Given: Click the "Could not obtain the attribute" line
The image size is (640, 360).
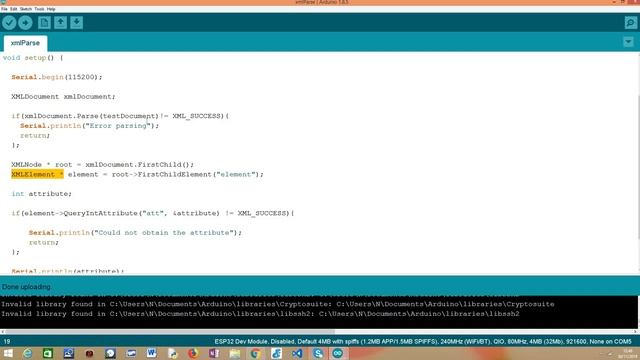Looking at the screenshot, I should coord(135,233).
